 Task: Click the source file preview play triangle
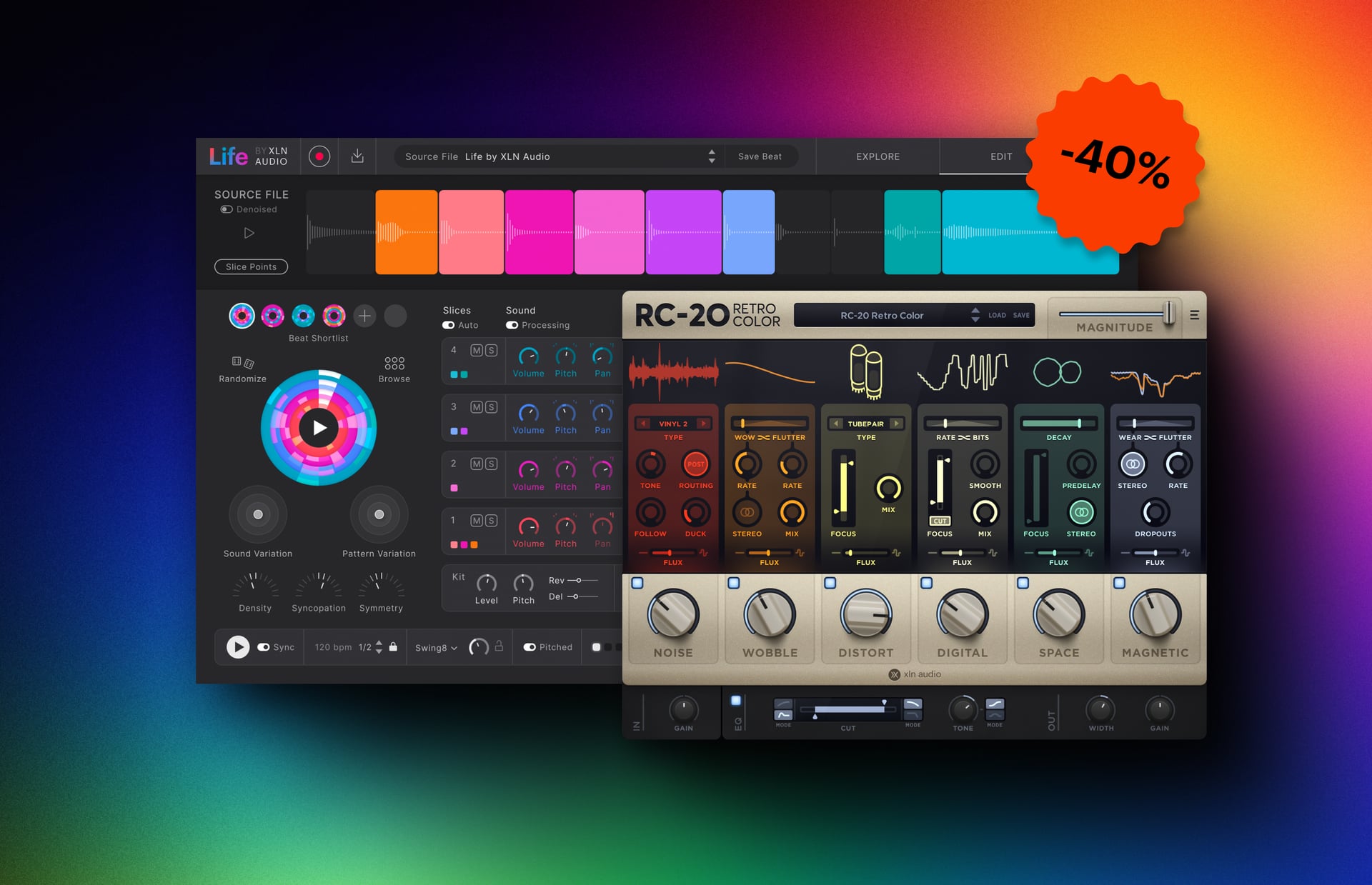(249, 233)
